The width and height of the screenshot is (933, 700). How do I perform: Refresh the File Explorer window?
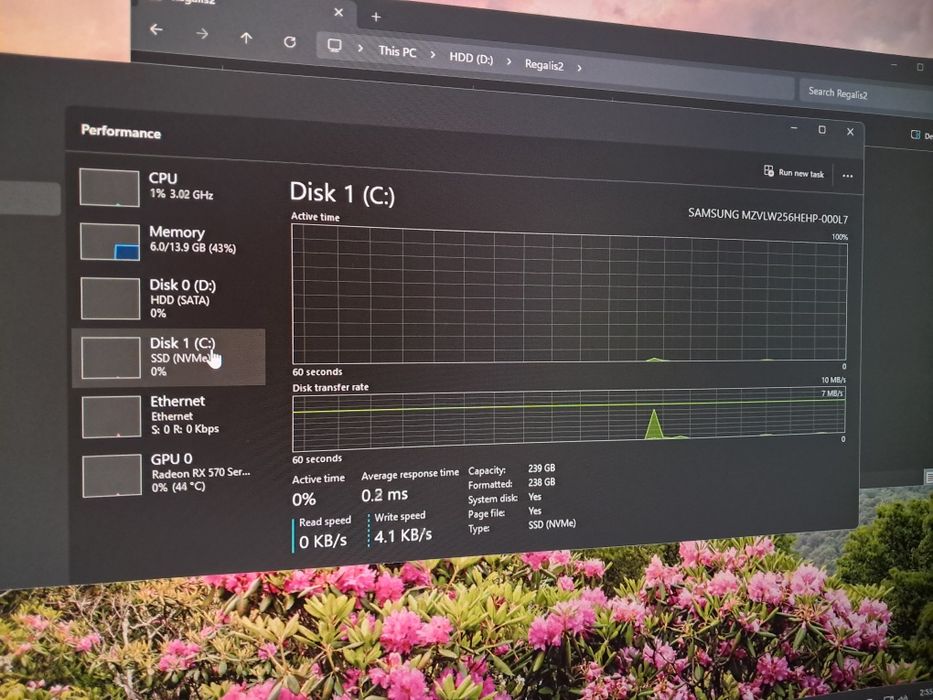290,42
